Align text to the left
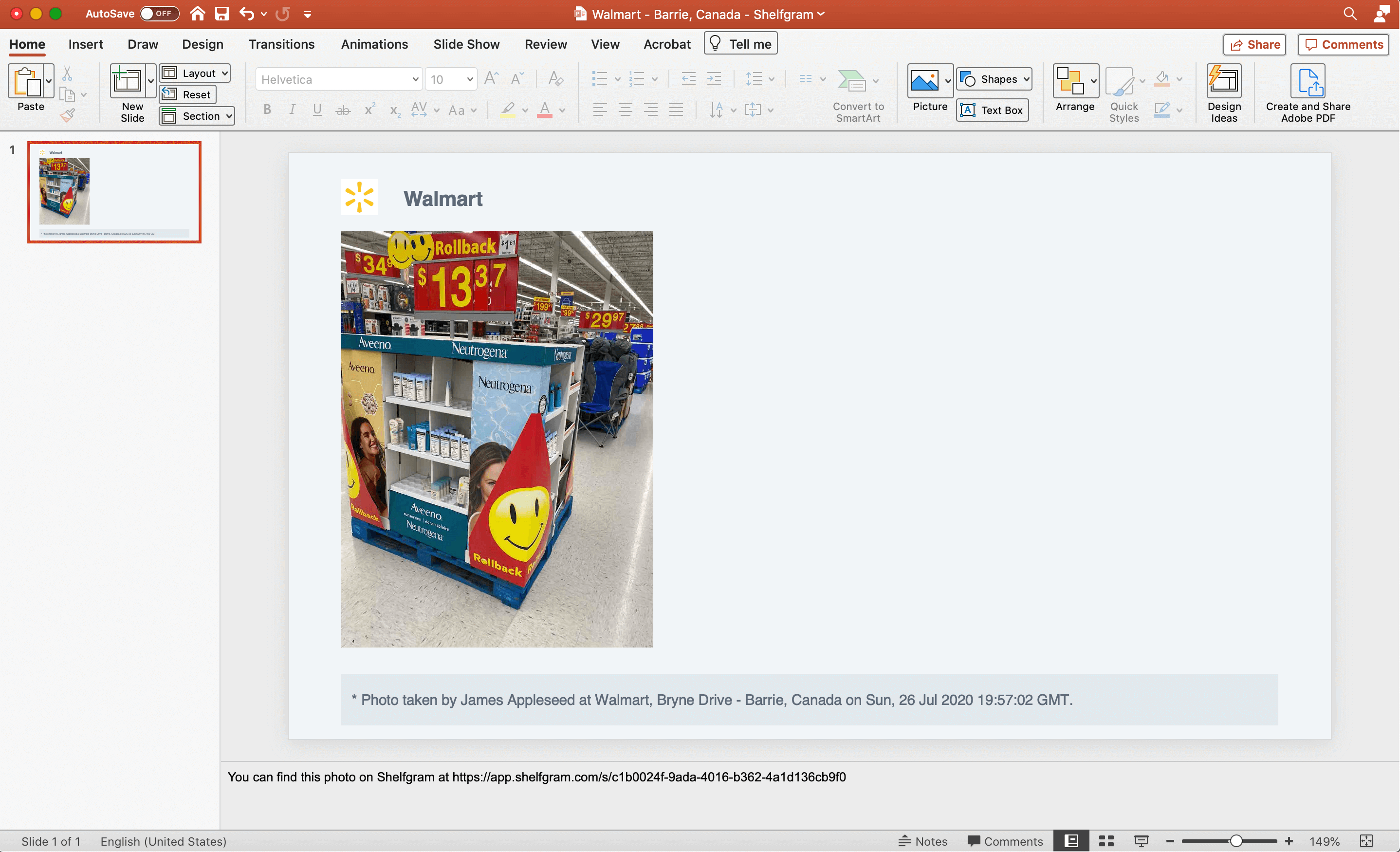The height and width of the screenshot is (852, 1400). coord(600,110)
